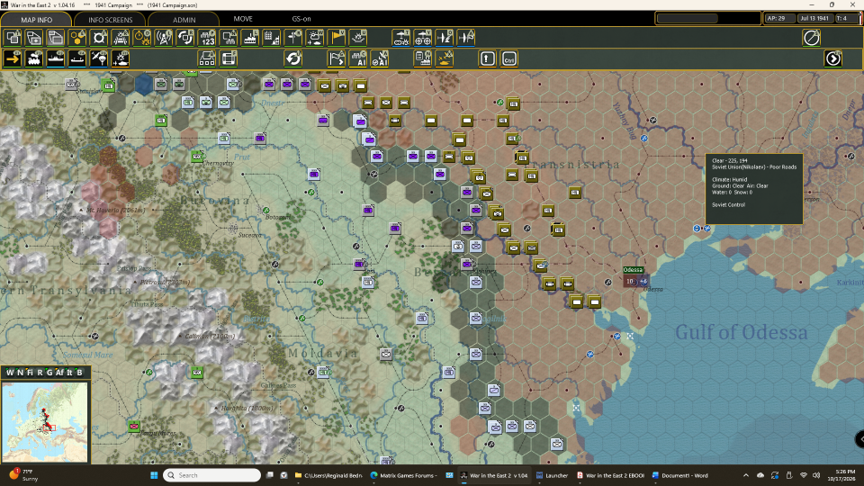This screenshot has width=864, height=486.
Task: Click the end turn arrow button
Action: [x=833, y=58]
